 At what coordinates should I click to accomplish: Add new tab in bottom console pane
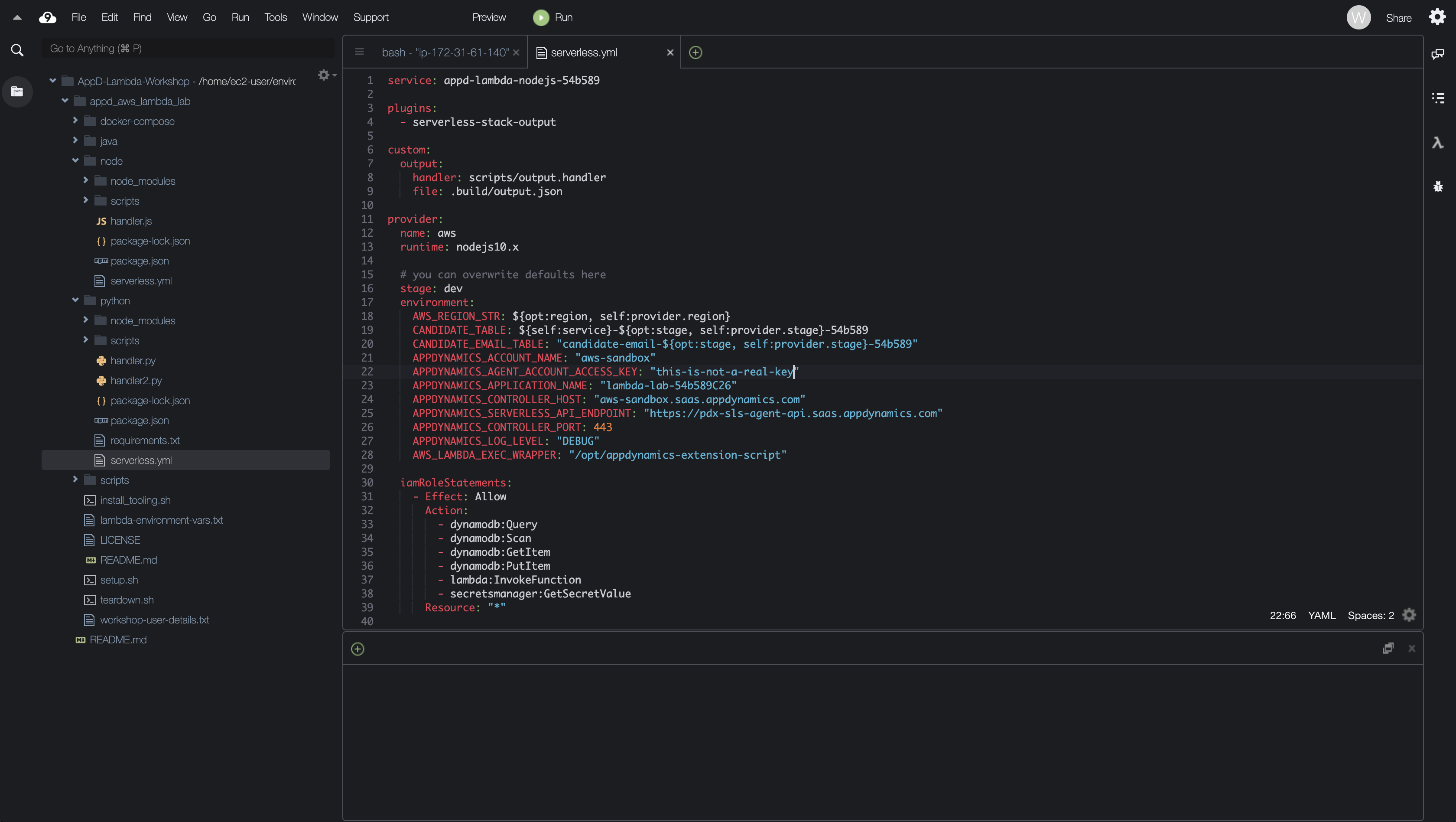pyautogui.click(x=358, y=649)
